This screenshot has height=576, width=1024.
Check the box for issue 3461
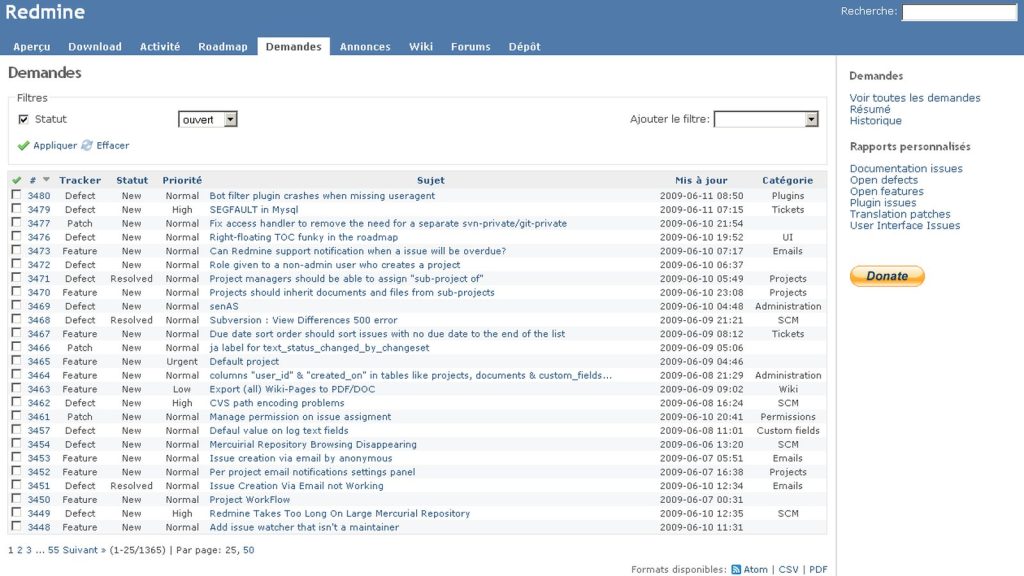click(16, 416)
